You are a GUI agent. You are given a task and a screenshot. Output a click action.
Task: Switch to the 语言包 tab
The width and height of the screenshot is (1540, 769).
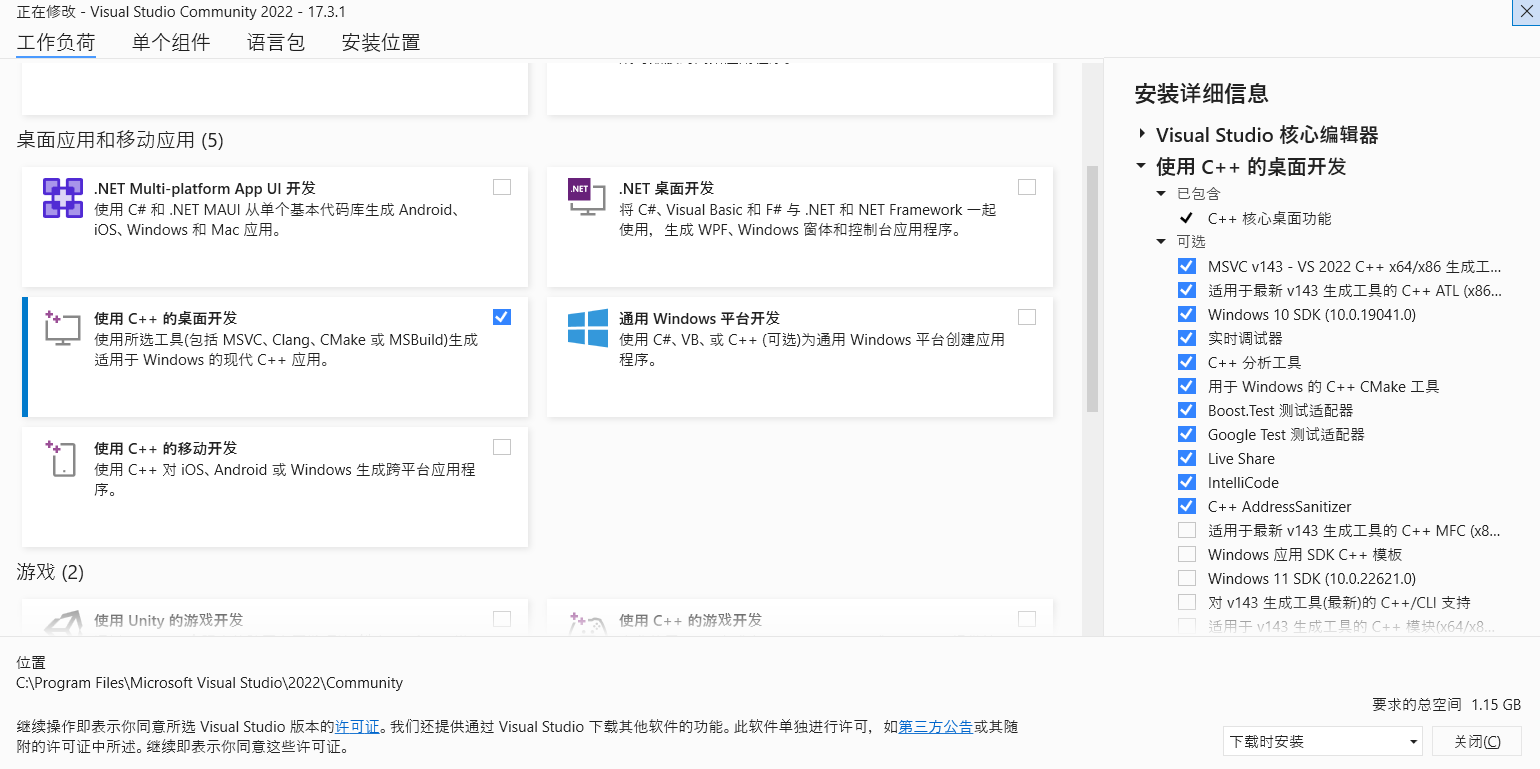[x=276, y=42]
